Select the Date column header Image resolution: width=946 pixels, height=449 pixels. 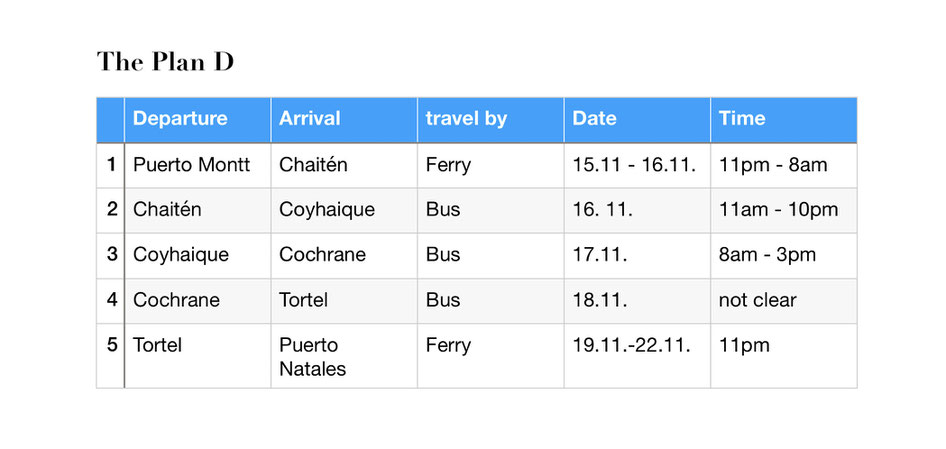(637, 119)
